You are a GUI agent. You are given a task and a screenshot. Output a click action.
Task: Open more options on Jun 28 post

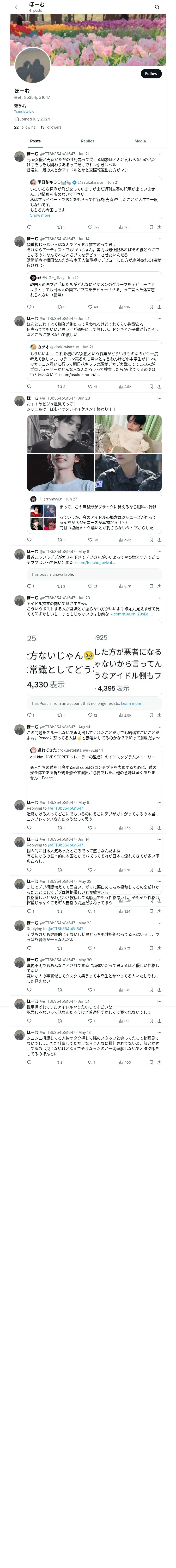159,398
